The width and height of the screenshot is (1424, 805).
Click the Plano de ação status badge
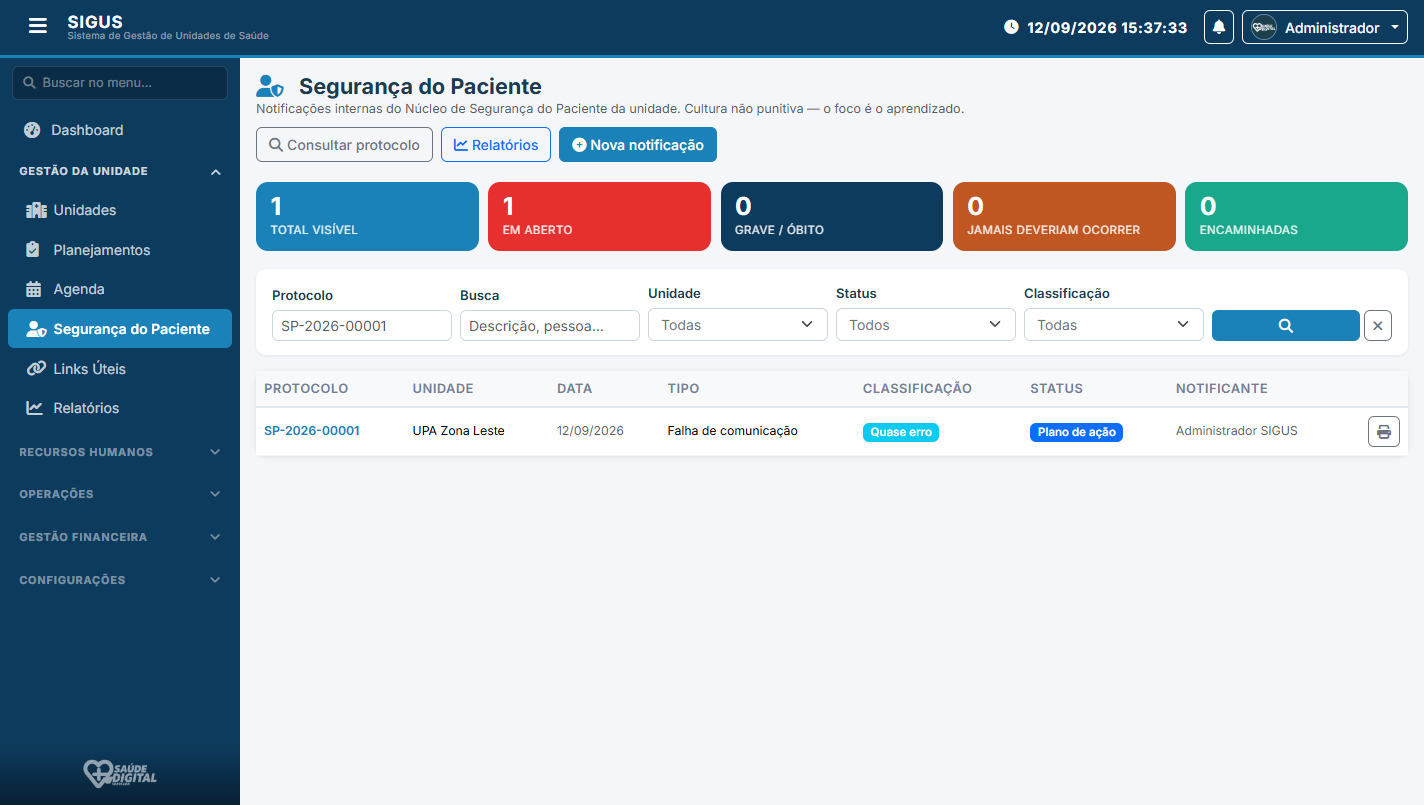click(x=1076, y=432)
